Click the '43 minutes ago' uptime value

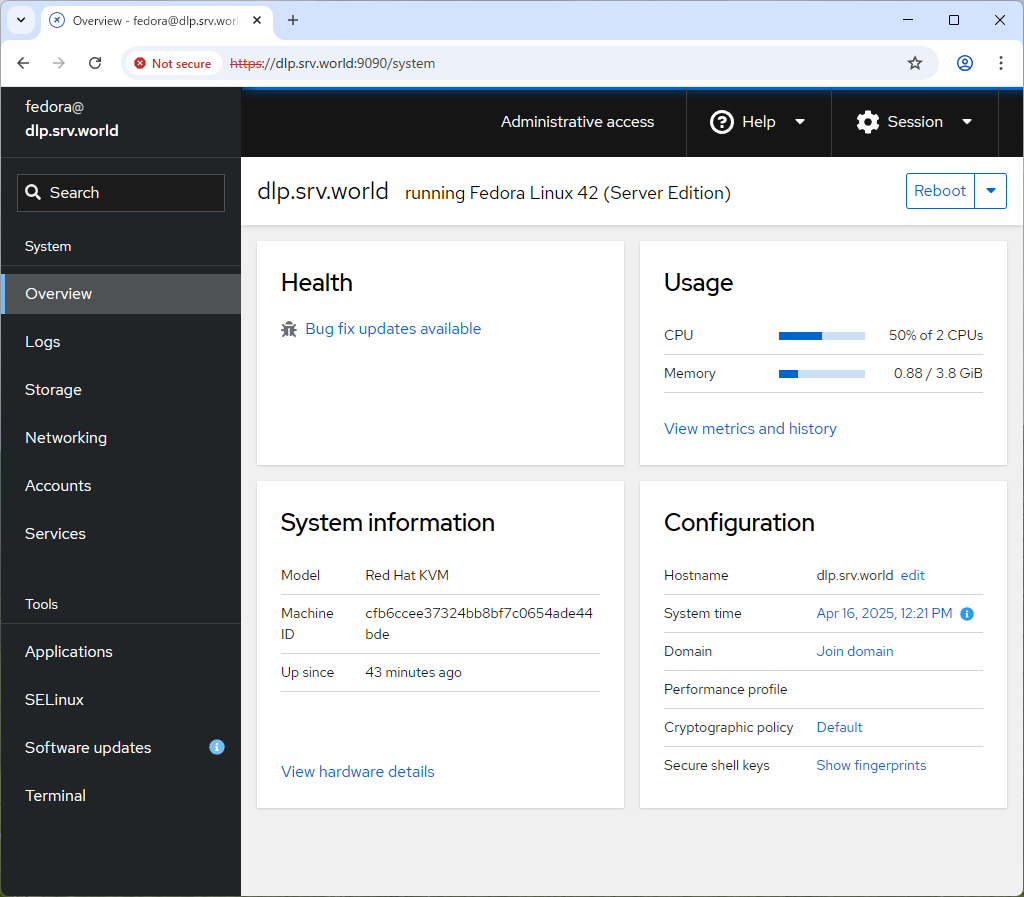(x=413, y=672)
